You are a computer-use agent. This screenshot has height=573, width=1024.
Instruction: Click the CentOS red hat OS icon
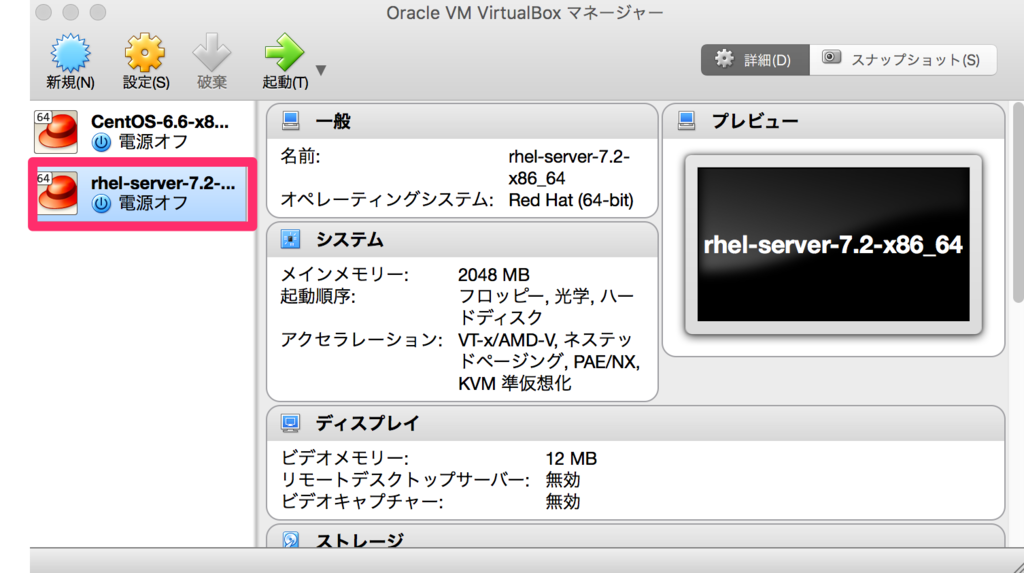point(56,131)
